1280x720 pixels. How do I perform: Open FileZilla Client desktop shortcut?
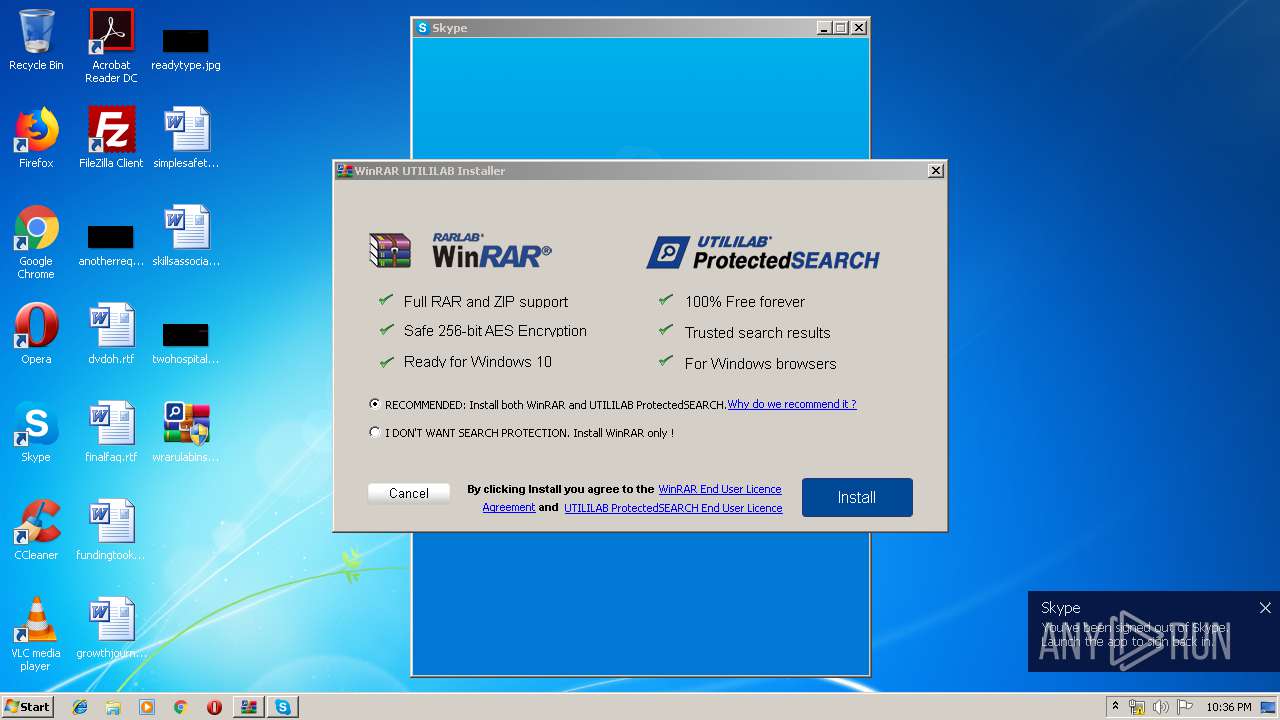[x=111, y=138]
